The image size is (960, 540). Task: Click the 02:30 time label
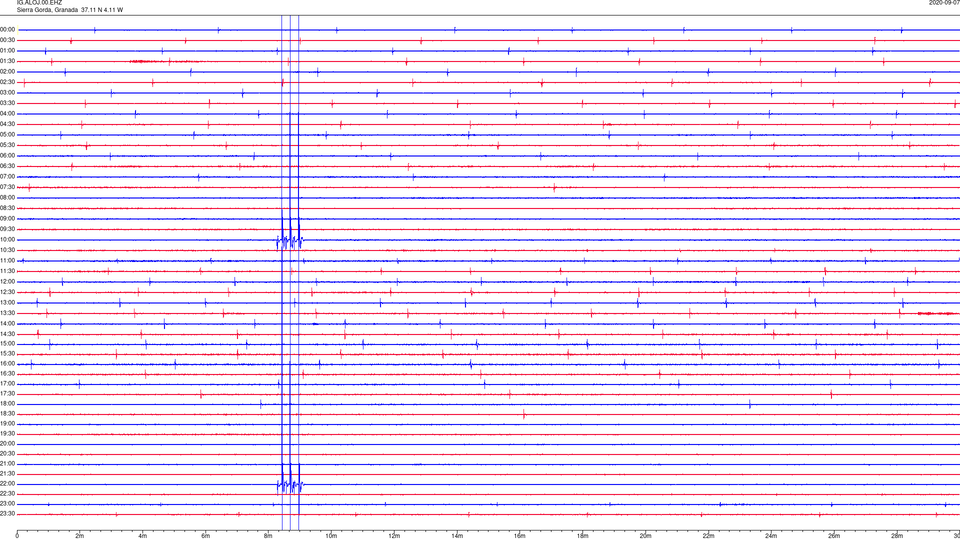coord(8,82)
